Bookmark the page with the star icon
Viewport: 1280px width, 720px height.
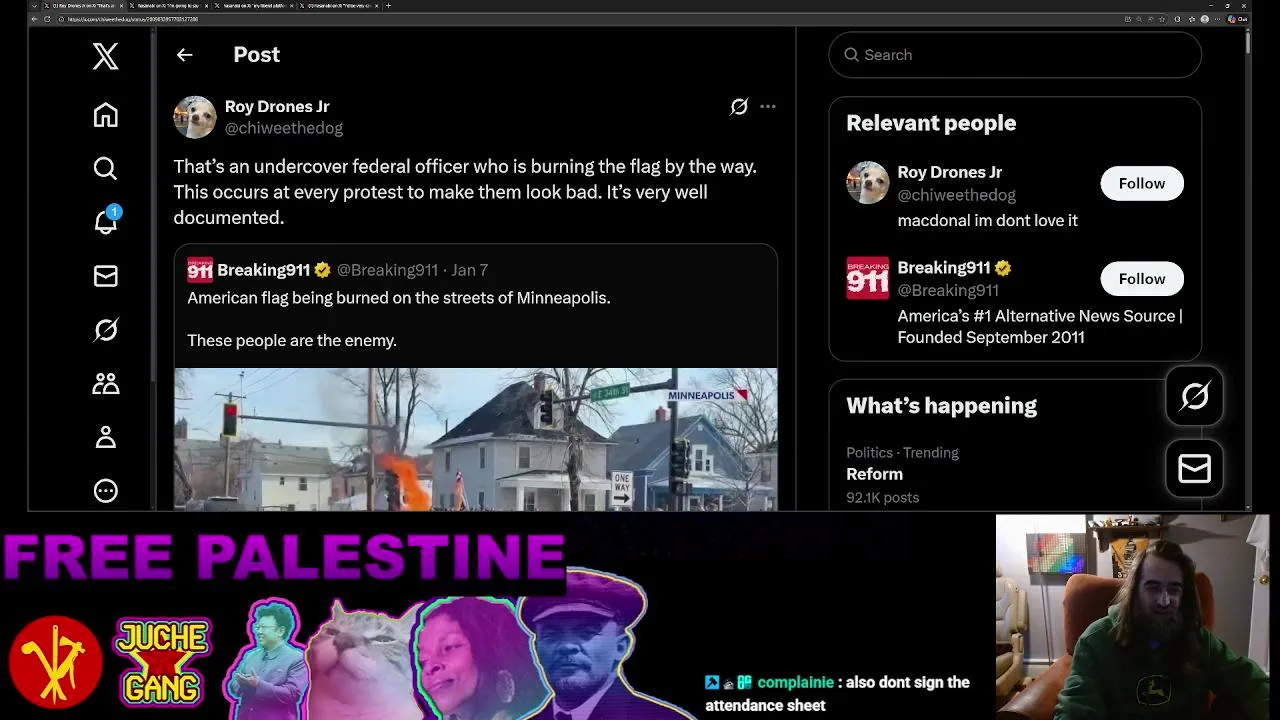click(x=1162, y=19)
